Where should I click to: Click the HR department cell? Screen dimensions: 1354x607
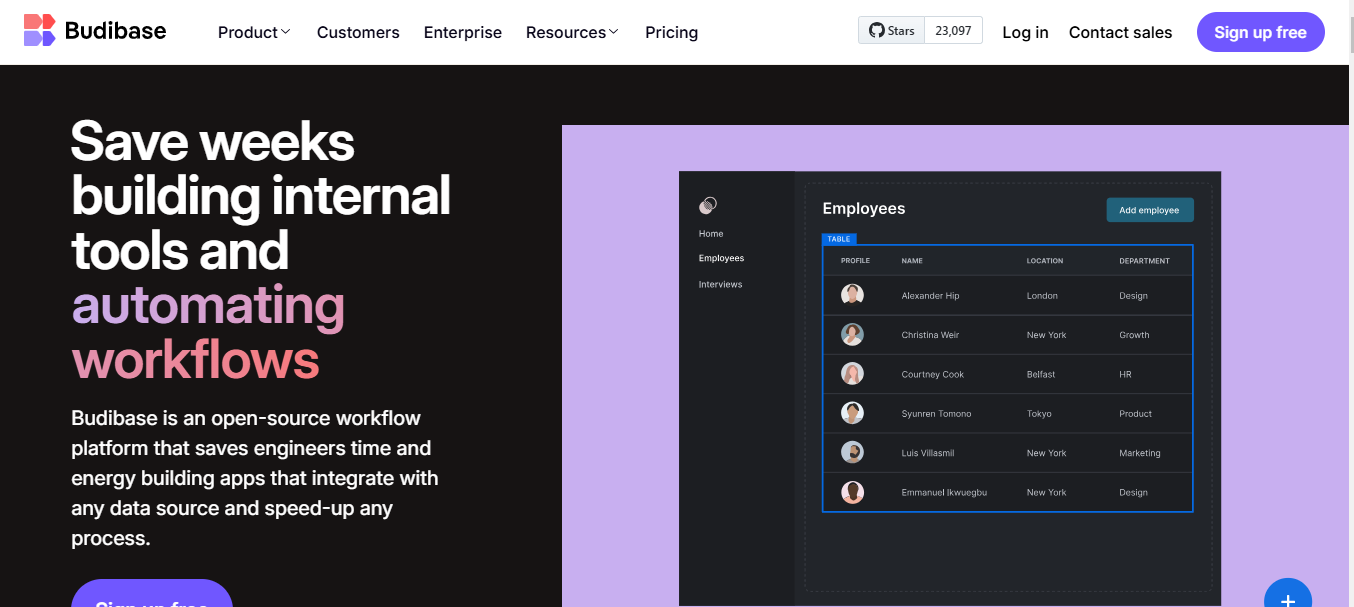[x=1125, y=374]
